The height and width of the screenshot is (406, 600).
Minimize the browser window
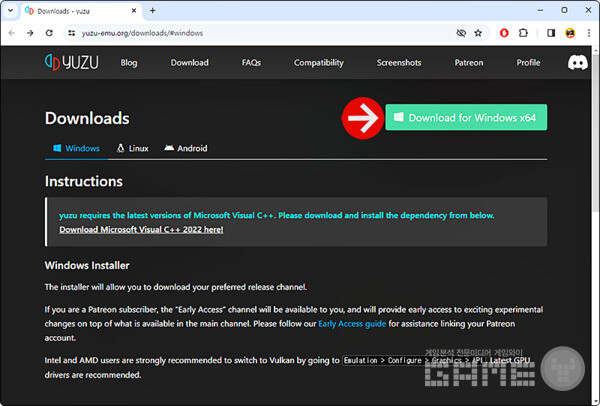(x=540, y=10)
